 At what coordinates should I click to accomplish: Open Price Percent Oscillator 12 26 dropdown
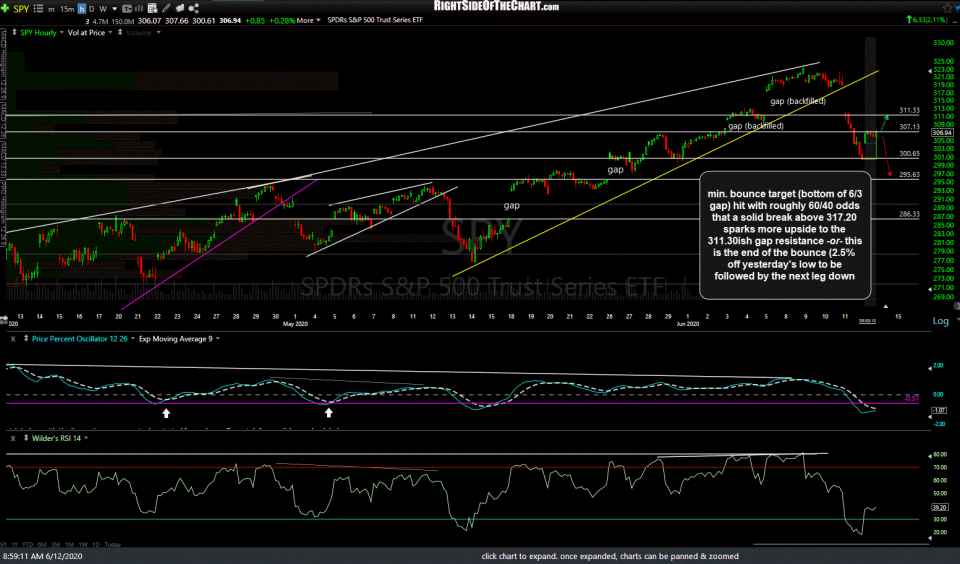coord(132,339)
